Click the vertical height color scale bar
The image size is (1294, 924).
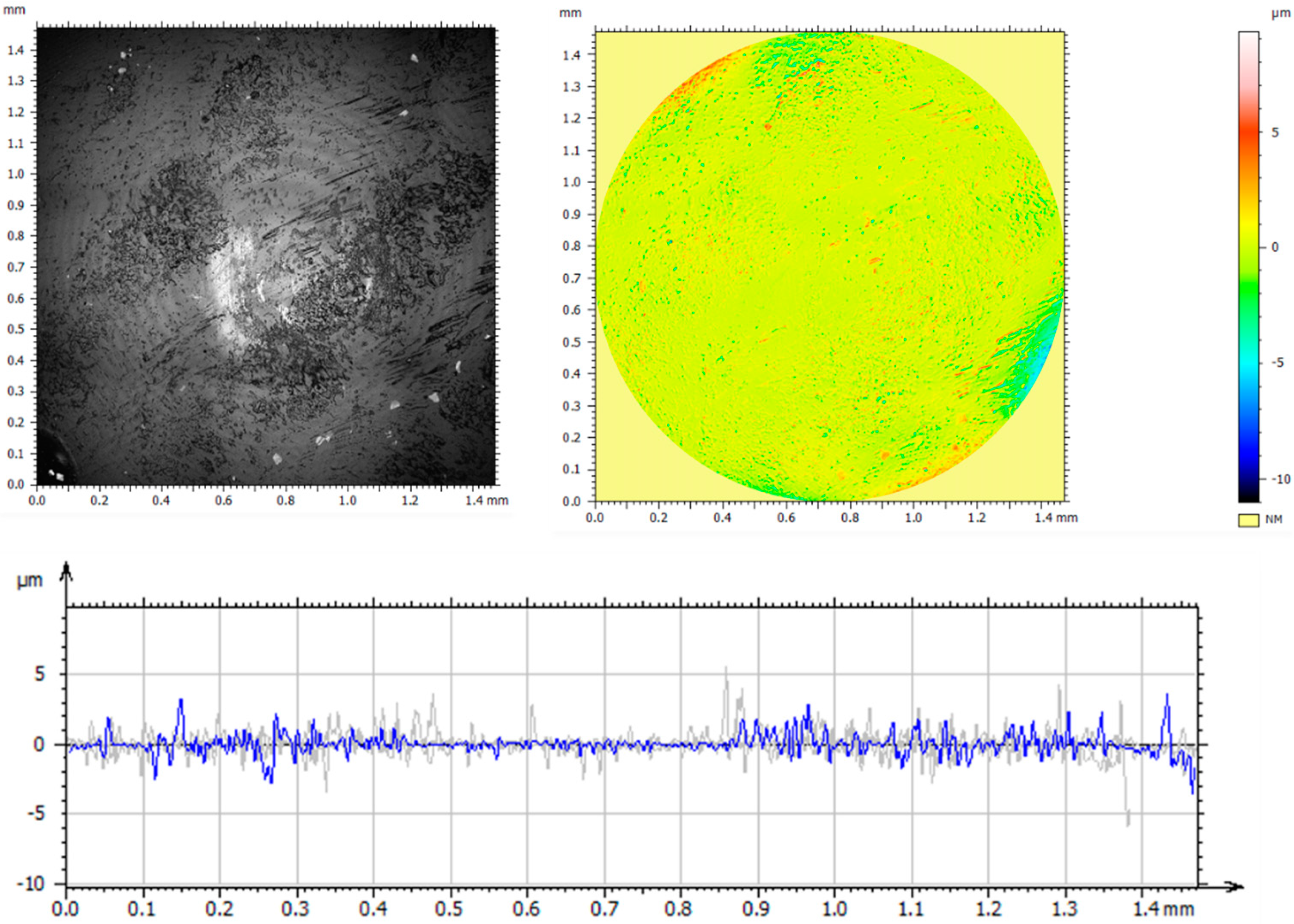1249,266
